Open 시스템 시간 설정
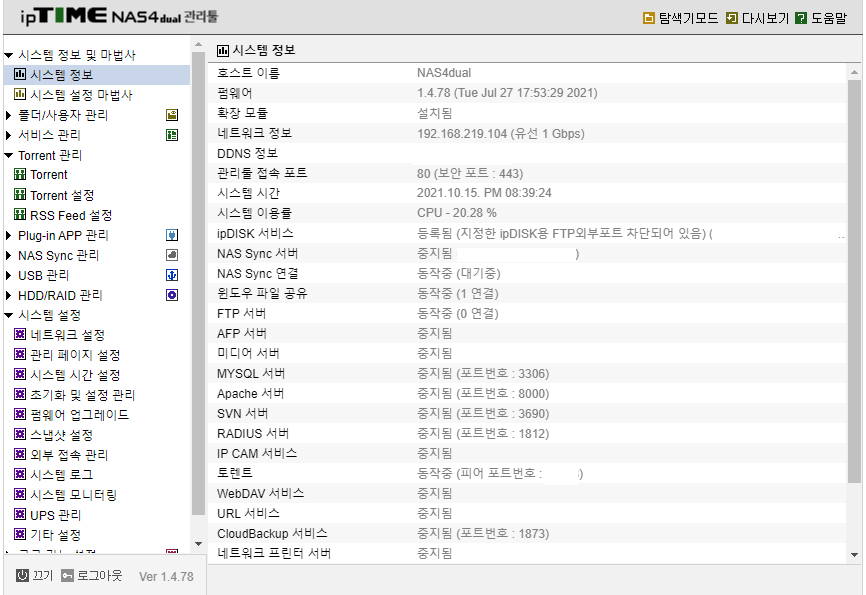866x595 pixels. tap(75, 375)
